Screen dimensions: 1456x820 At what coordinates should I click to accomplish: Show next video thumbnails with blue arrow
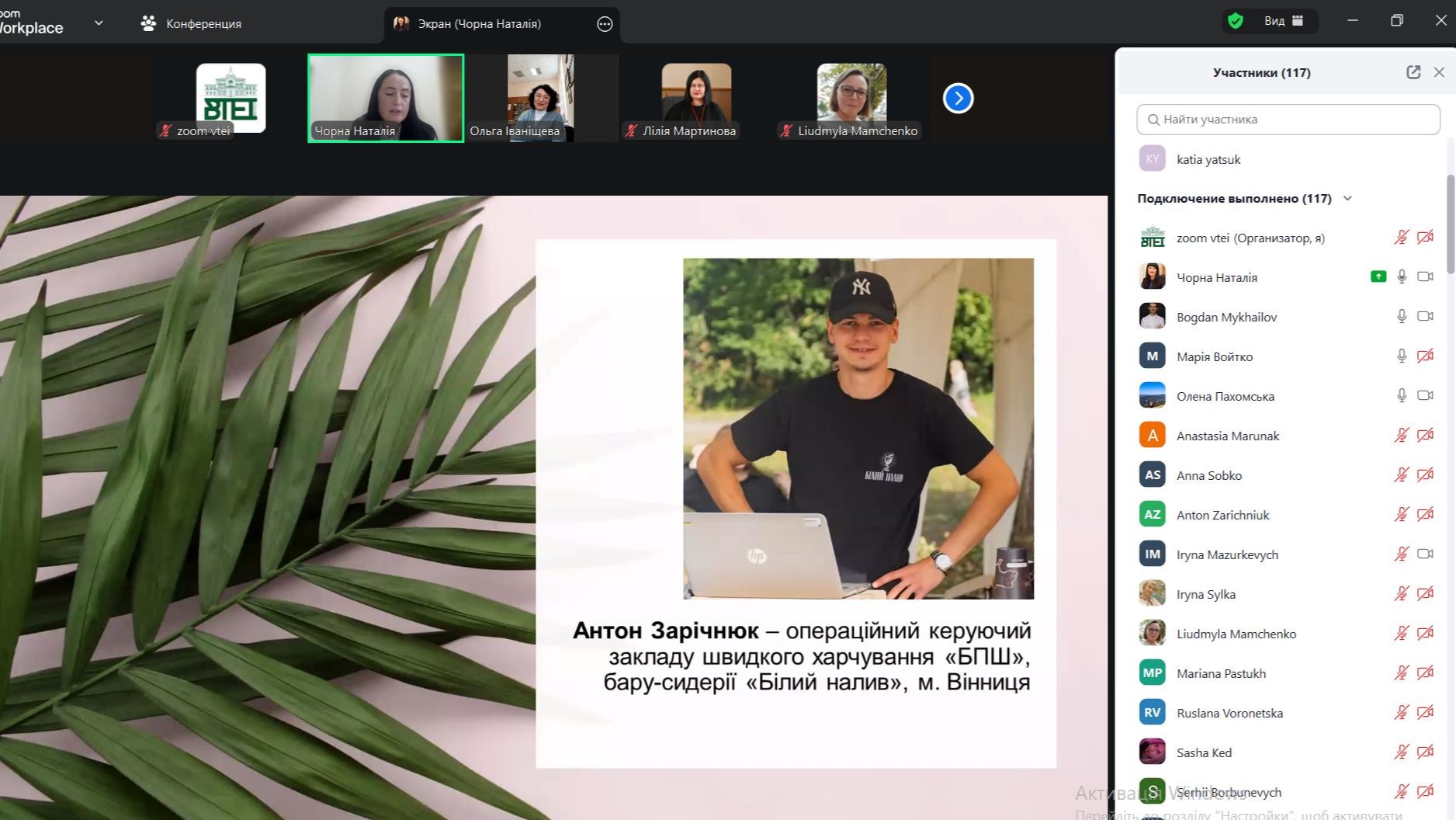tap(958, 99)
